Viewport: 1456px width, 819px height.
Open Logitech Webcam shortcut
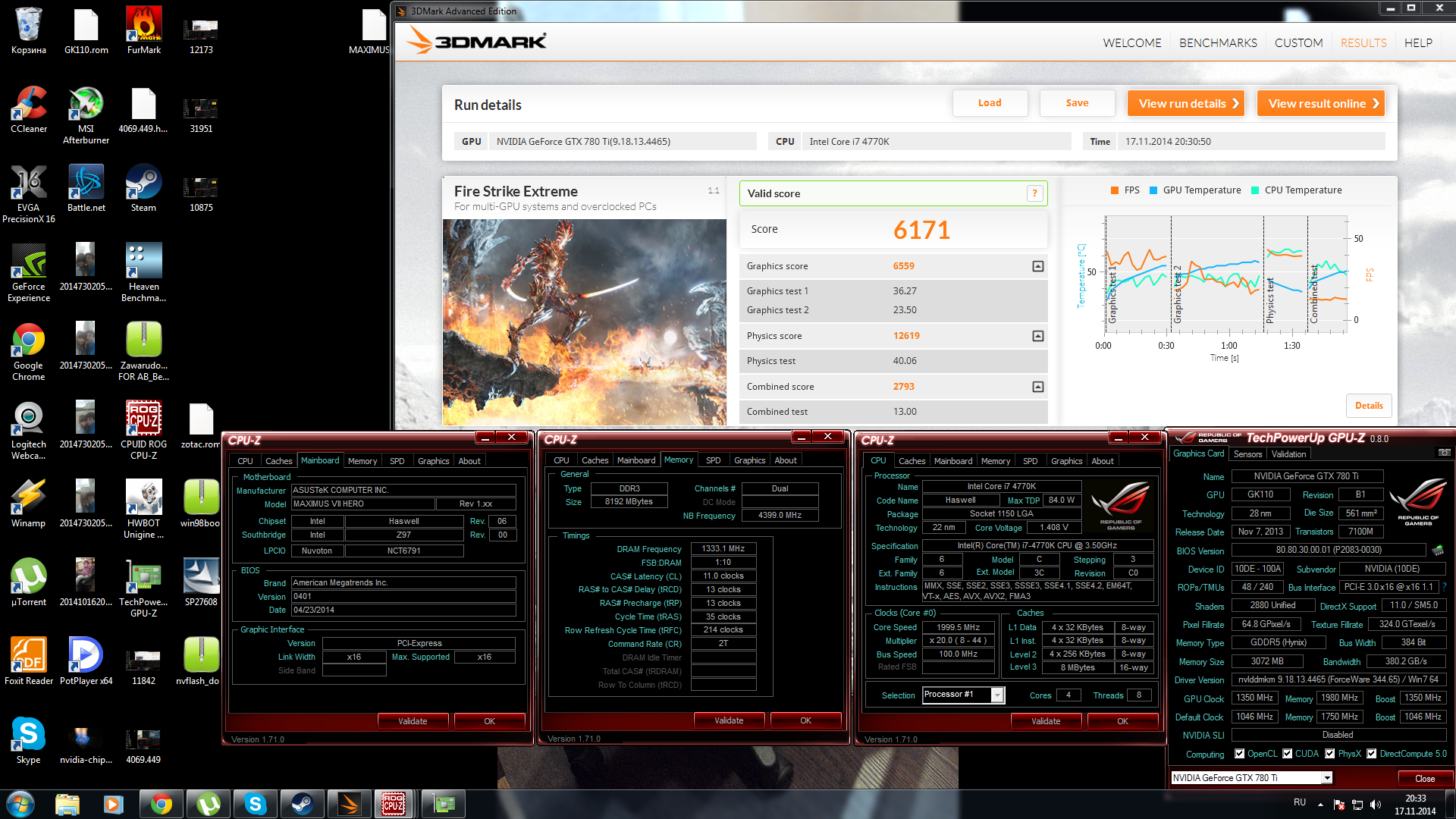pyautogui.click(x=28, y=430)
